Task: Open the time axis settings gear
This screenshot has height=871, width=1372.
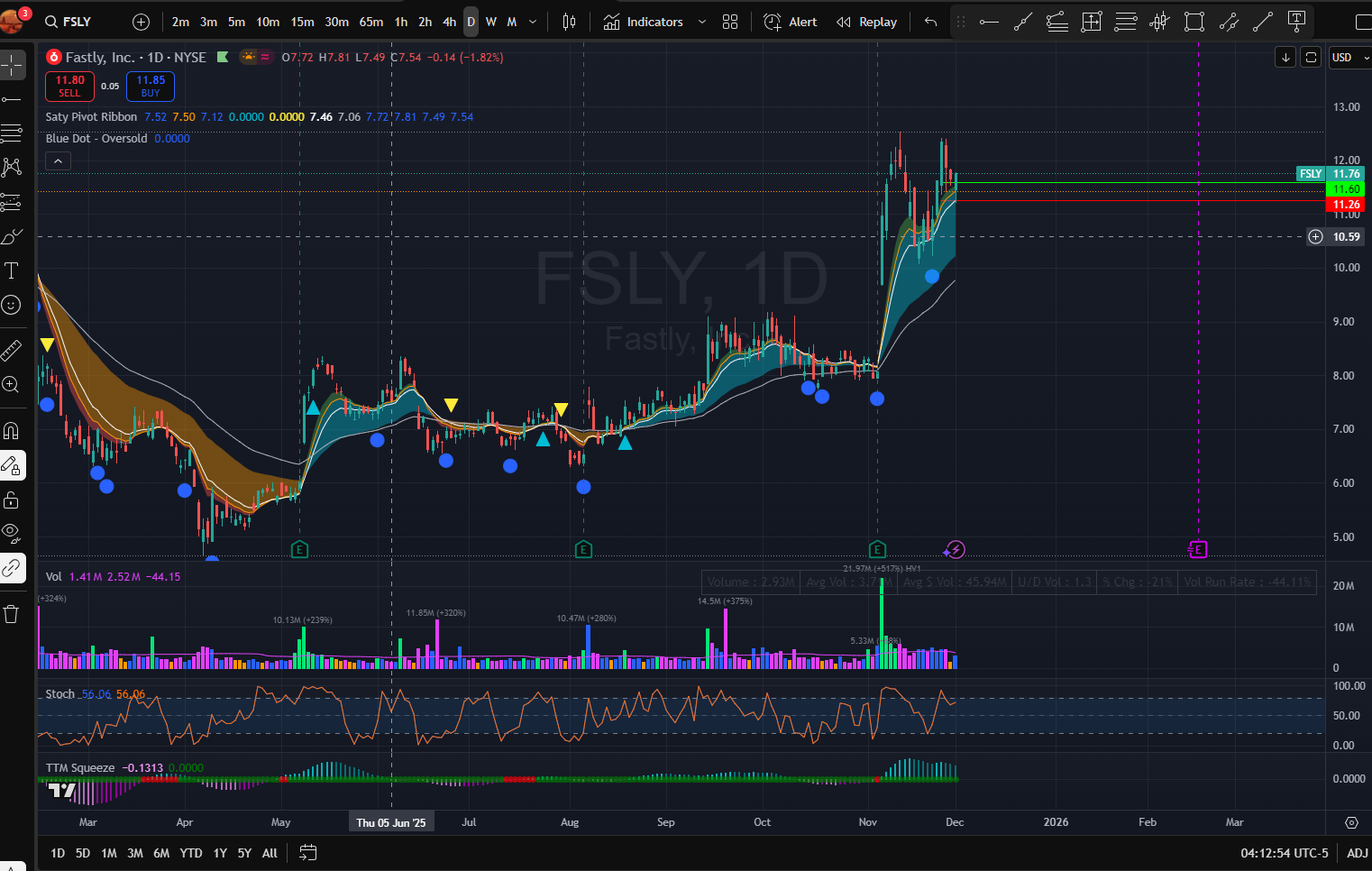Action: (x=1351, y=822)
